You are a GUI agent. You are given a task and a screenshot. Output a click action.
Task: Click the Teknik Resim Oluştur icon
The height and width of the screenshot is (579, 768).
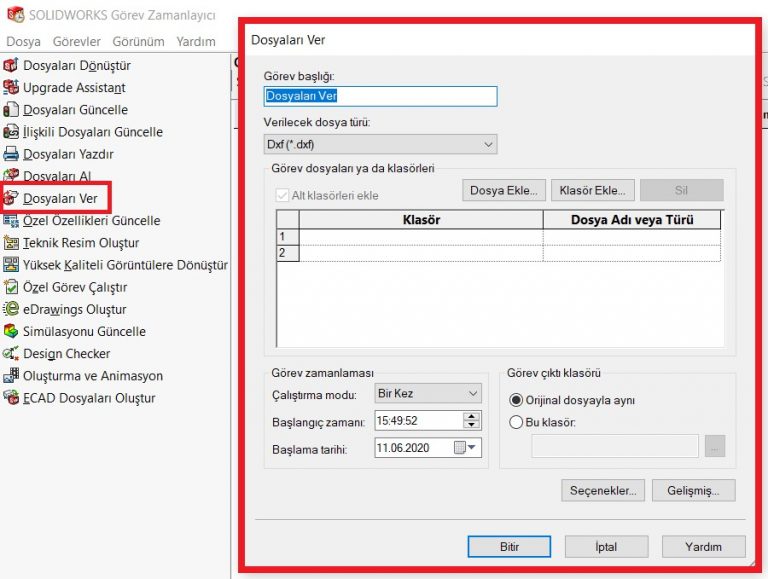pyautogui.click(x=11, y=243)
